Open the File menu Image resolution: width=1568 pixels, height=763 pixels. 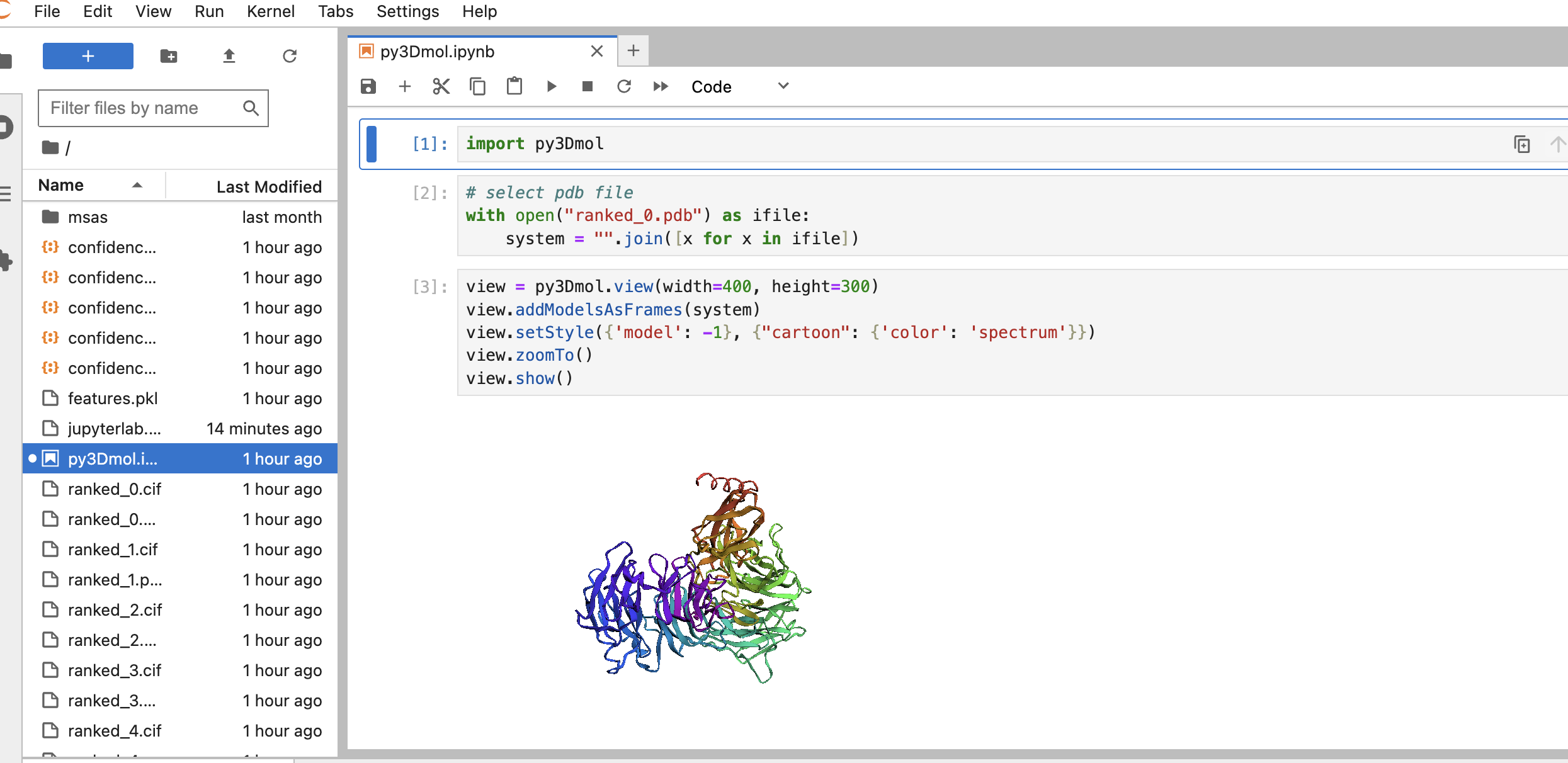point(47,11)
